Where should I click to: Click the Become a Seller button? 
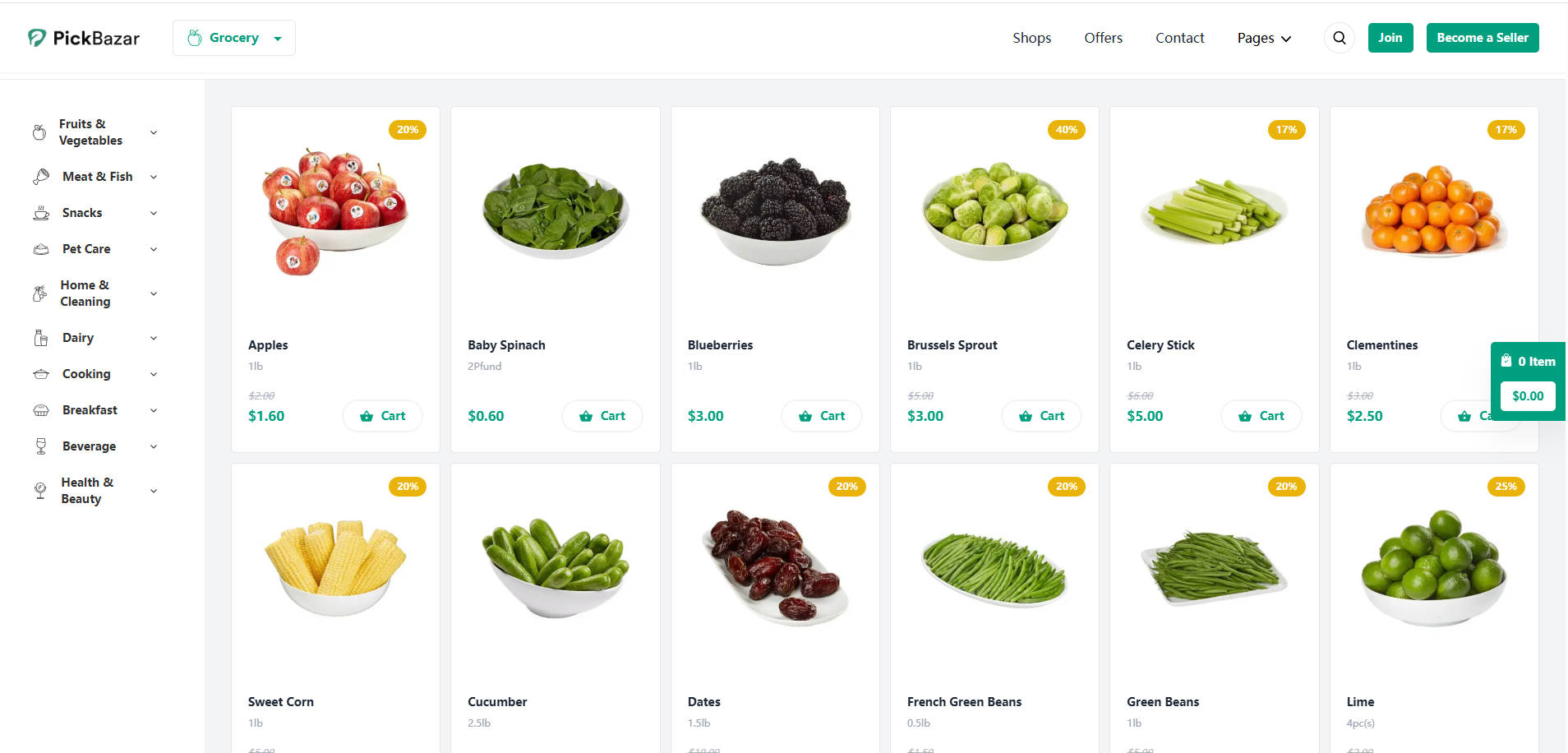pos(1482,37)
